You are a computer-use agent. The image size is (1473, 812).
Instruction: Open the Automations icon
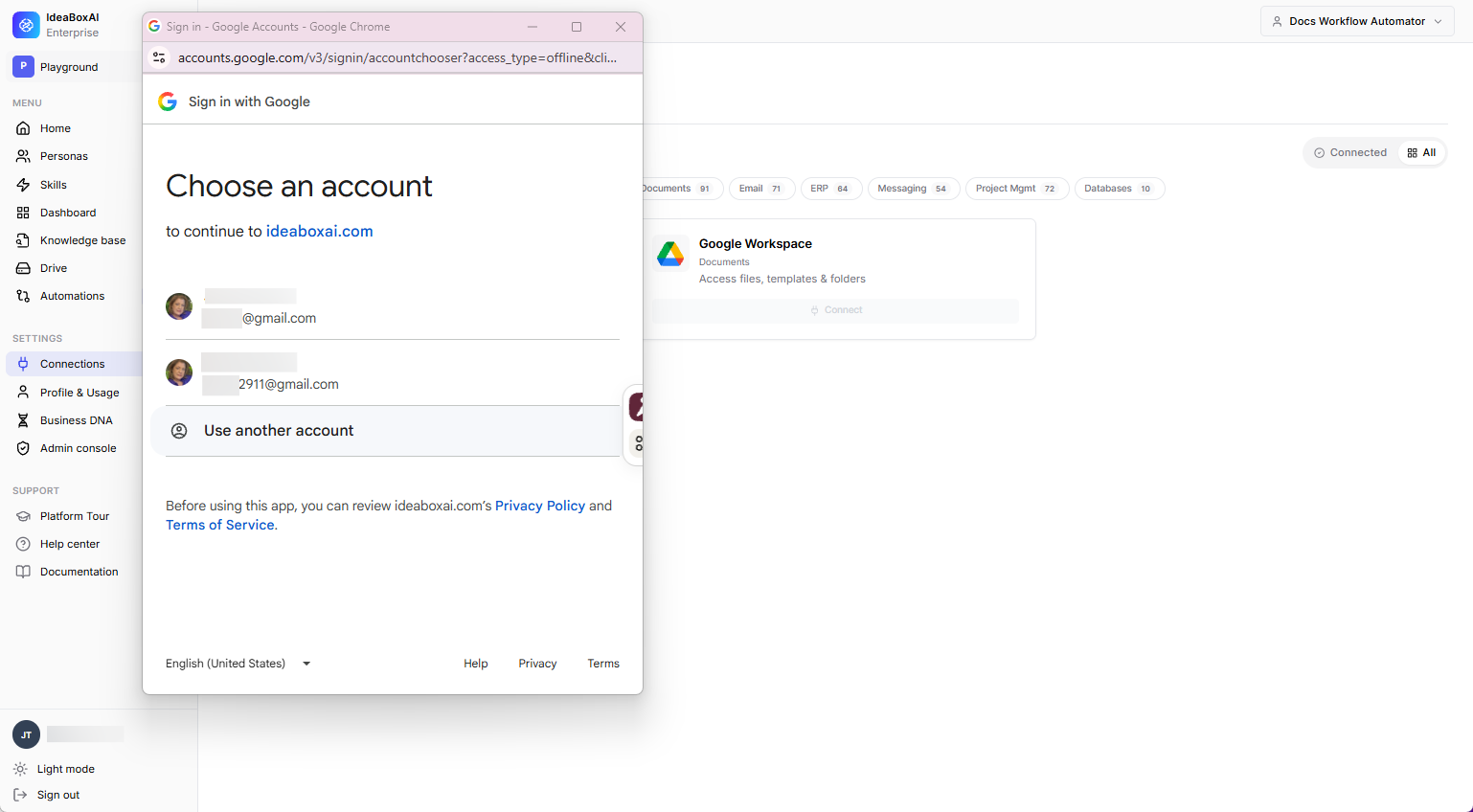[x=23, y=296]
